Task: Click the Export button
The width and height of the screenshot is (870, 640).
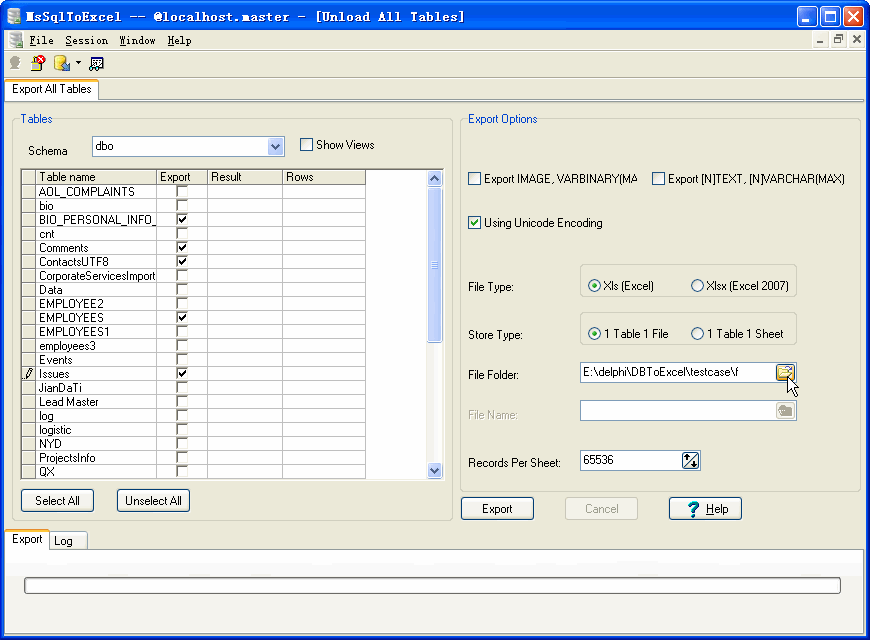Action: pyautogui.click(x=497, y=509)
